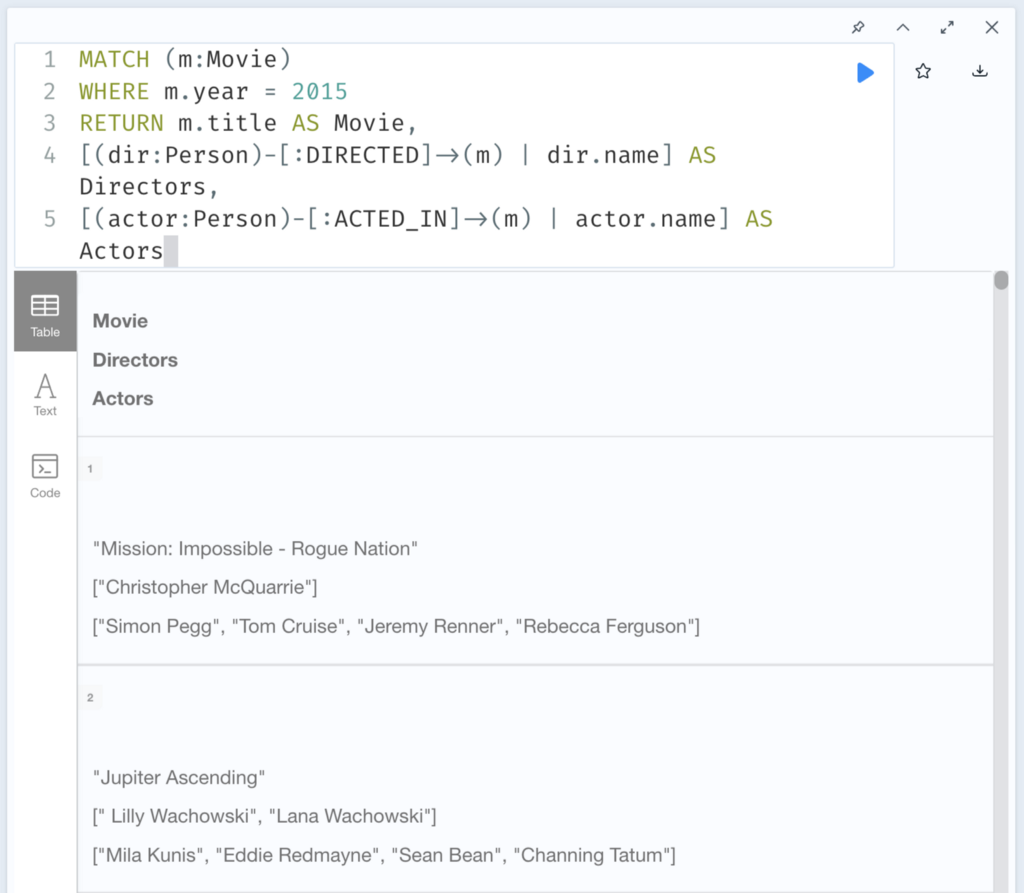Pin the result frame

click(x=858, y=27)
